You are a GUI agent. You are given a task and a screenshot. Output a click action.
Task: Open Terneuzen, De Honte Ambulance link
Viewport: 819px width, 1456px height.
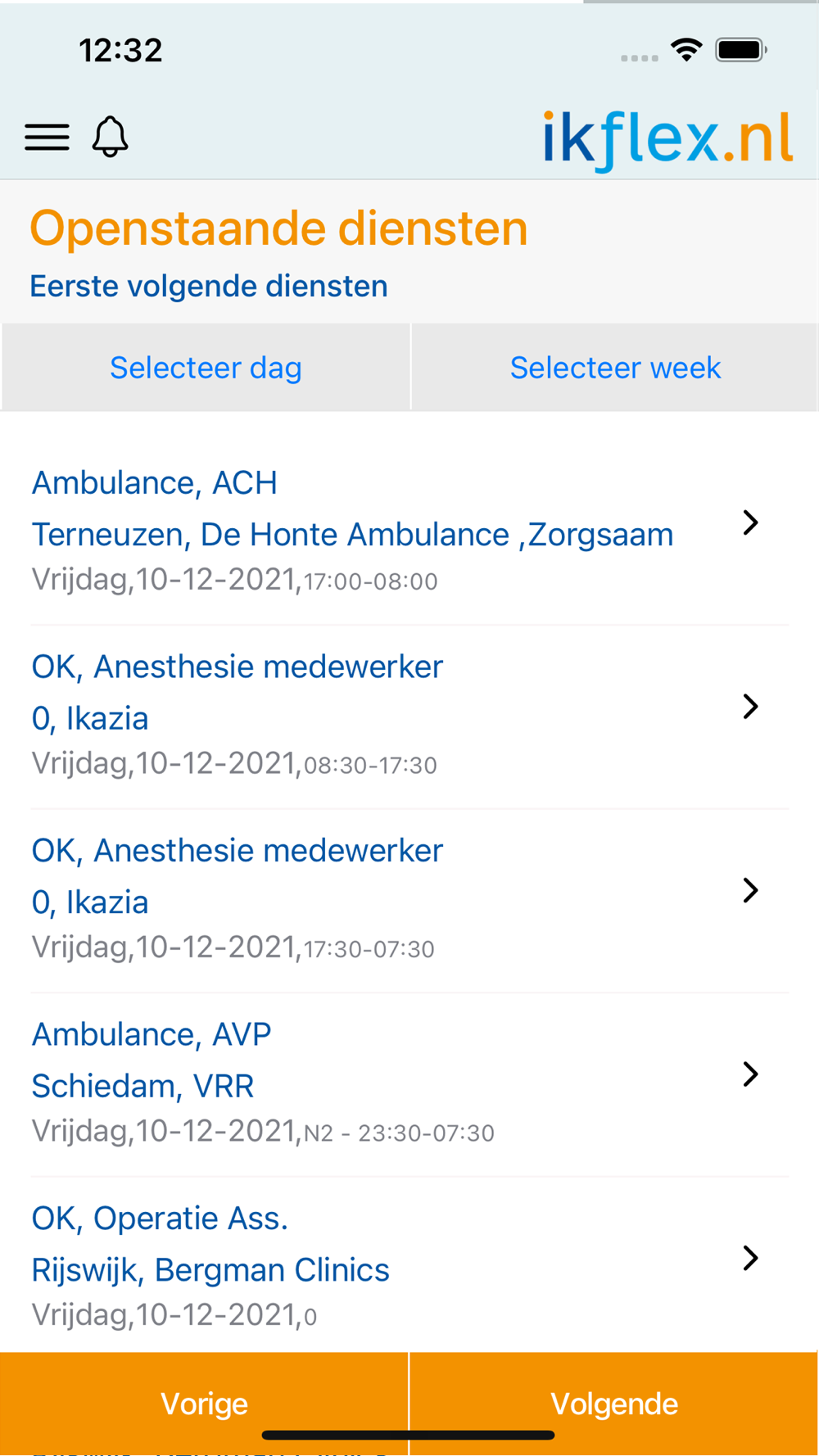(x=352, y=535)
